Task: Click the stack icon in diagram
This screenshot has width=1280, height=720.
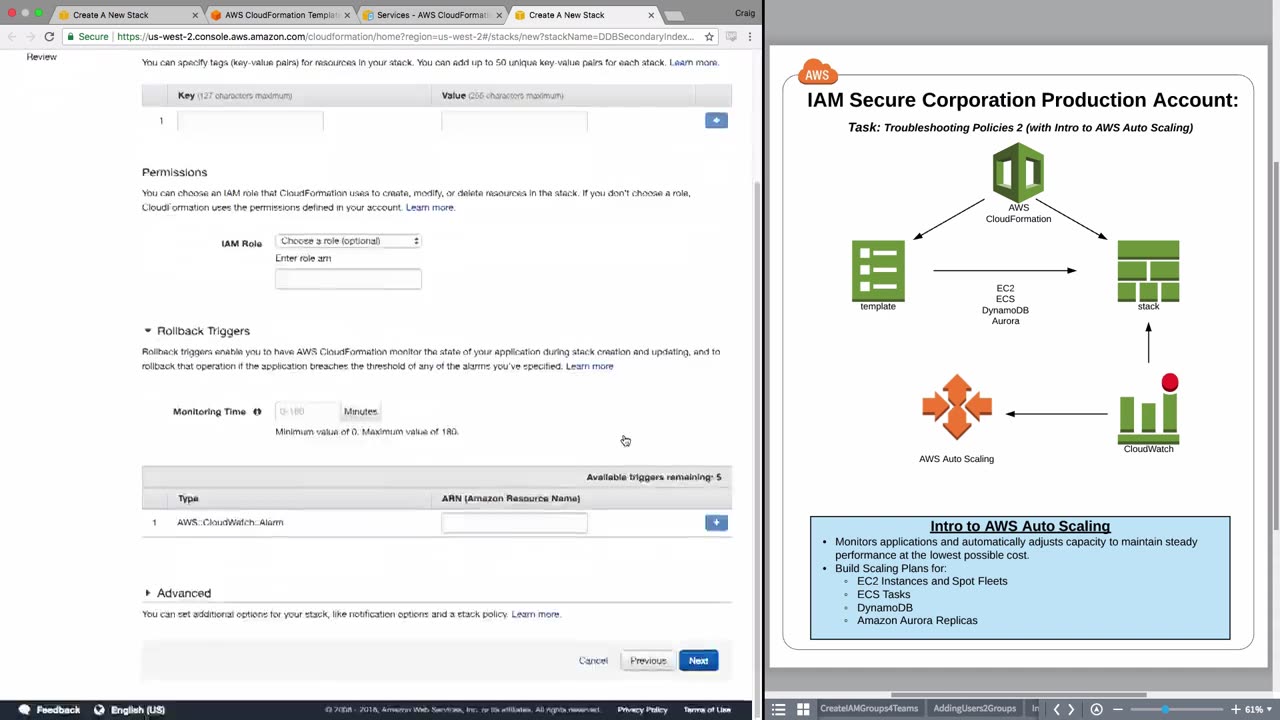Action: (x=1148, y=270)
